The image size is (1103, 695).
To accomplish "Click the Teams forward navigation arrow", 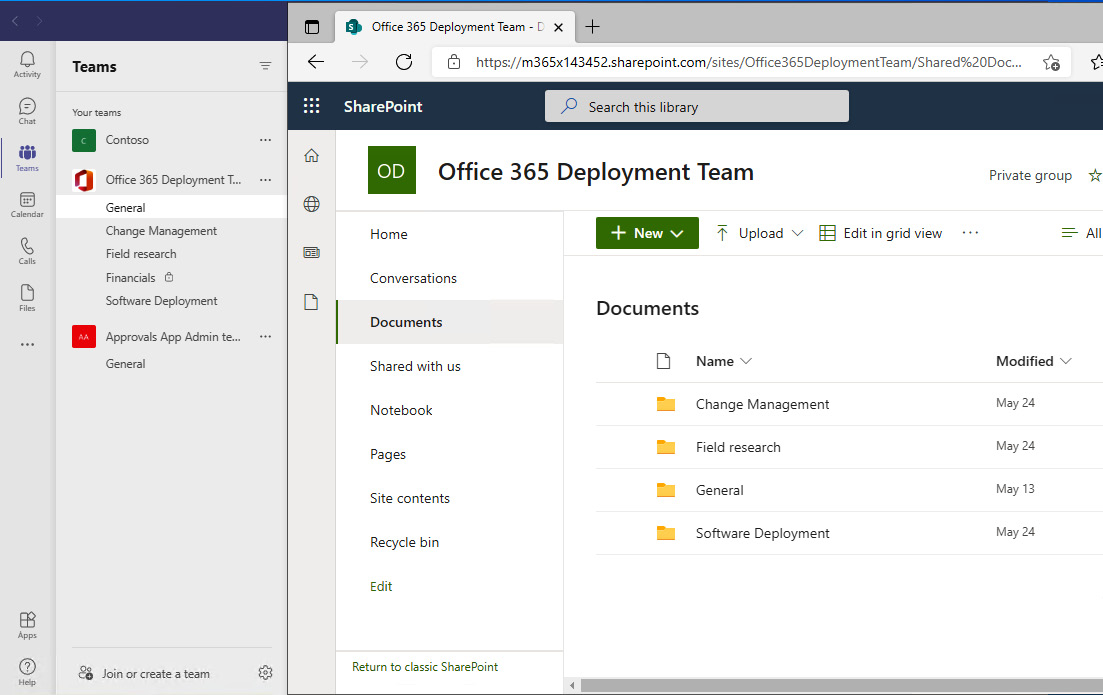I will 39,21.
